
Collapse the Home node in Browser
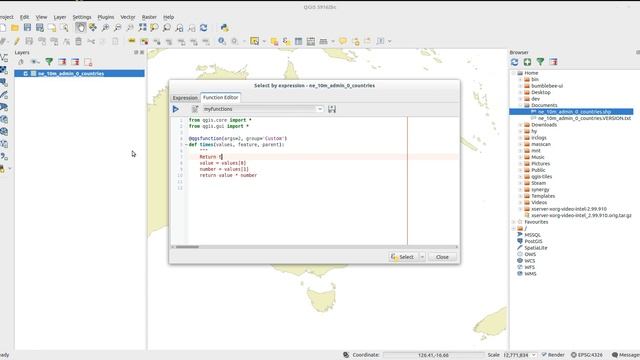point(514,73)
